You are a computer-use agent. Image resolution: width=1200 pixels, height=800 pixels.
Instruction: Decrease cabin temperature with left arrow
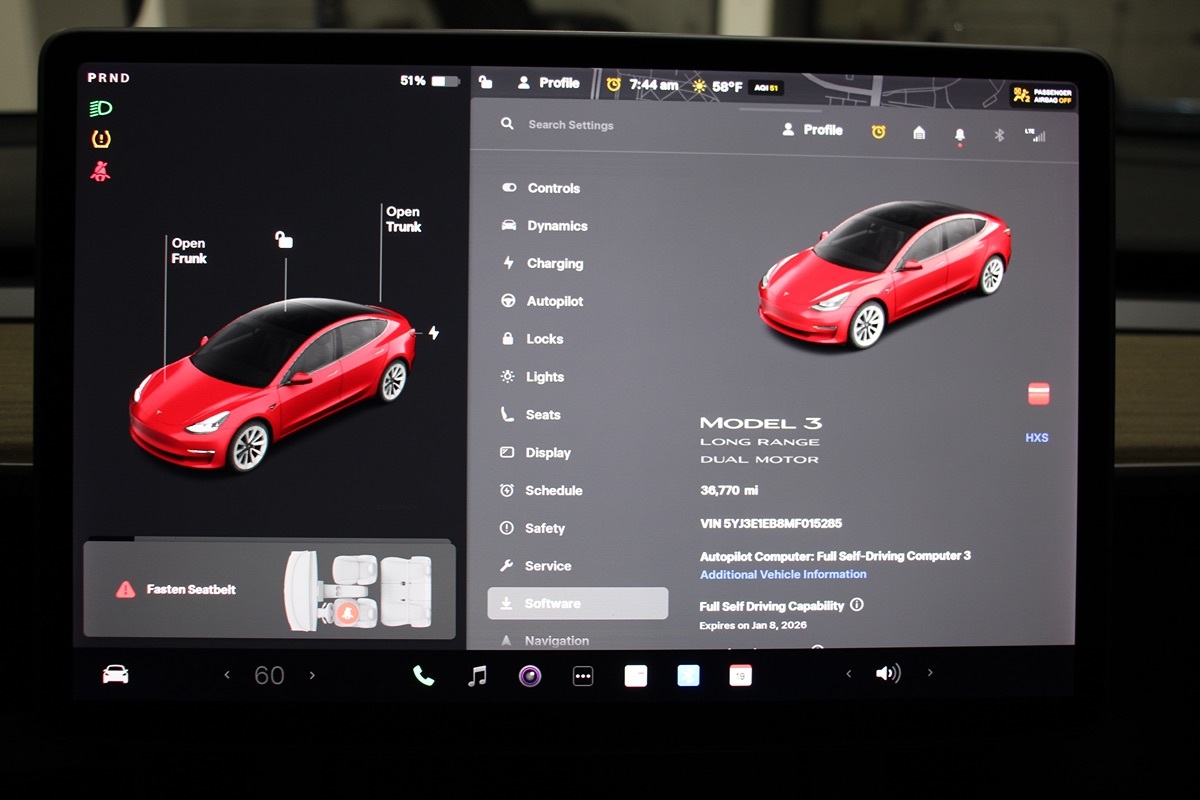227,676
